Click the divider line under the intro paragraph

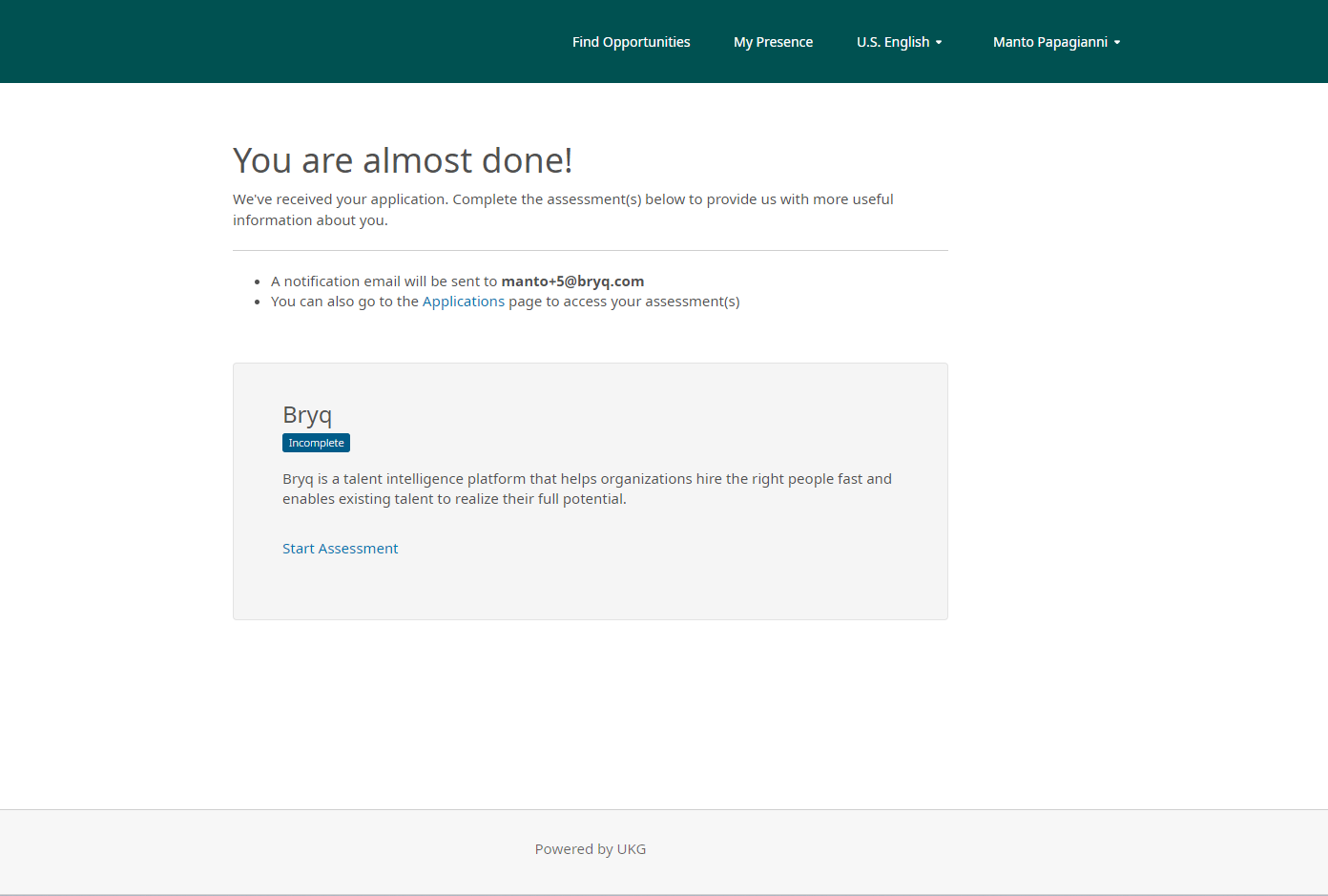click(590, 250)
